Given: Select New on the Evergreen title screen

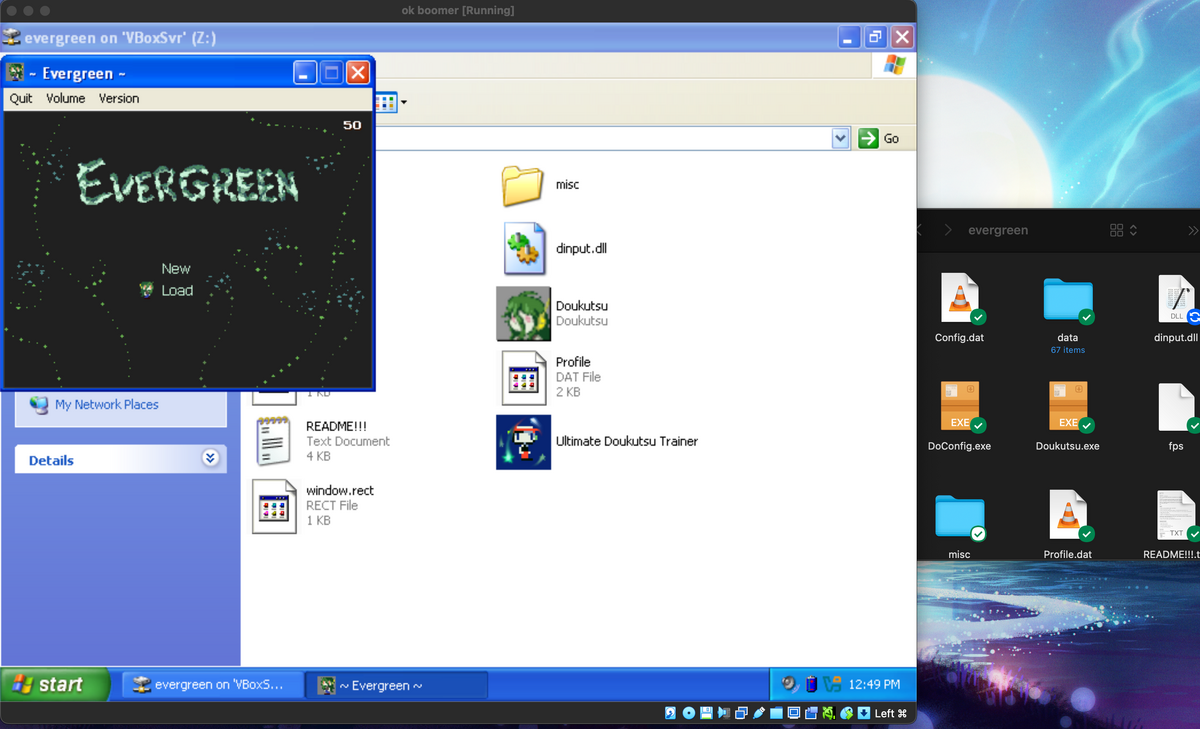Looking at the screenshot, I should (176, 269).
